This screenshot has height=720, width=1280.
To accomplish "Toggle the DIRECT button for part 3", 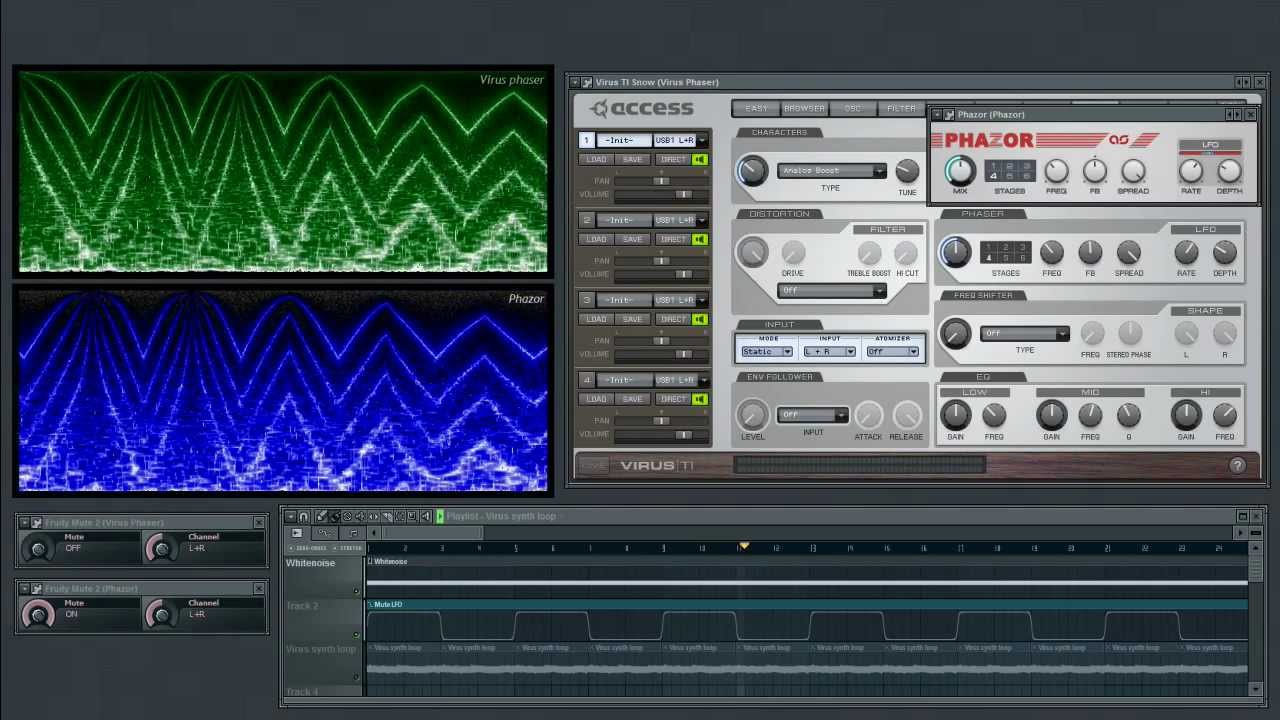I will coord(673,319).
